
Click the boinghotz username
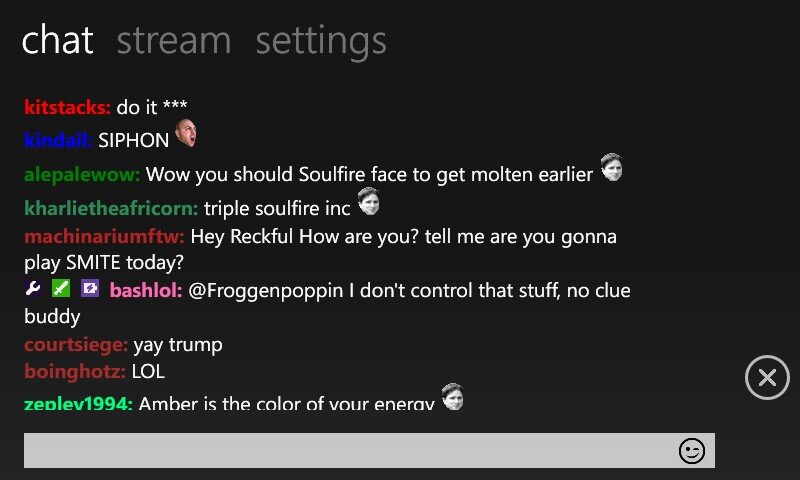pos(75,371)
